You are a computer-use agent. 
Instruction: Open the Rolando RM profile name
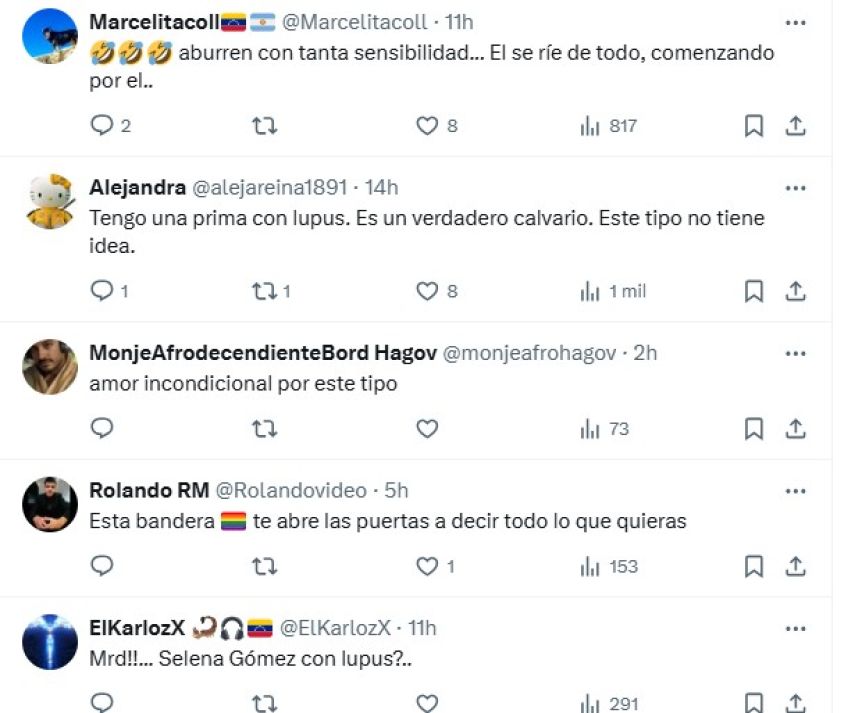(x=149, y=490)
